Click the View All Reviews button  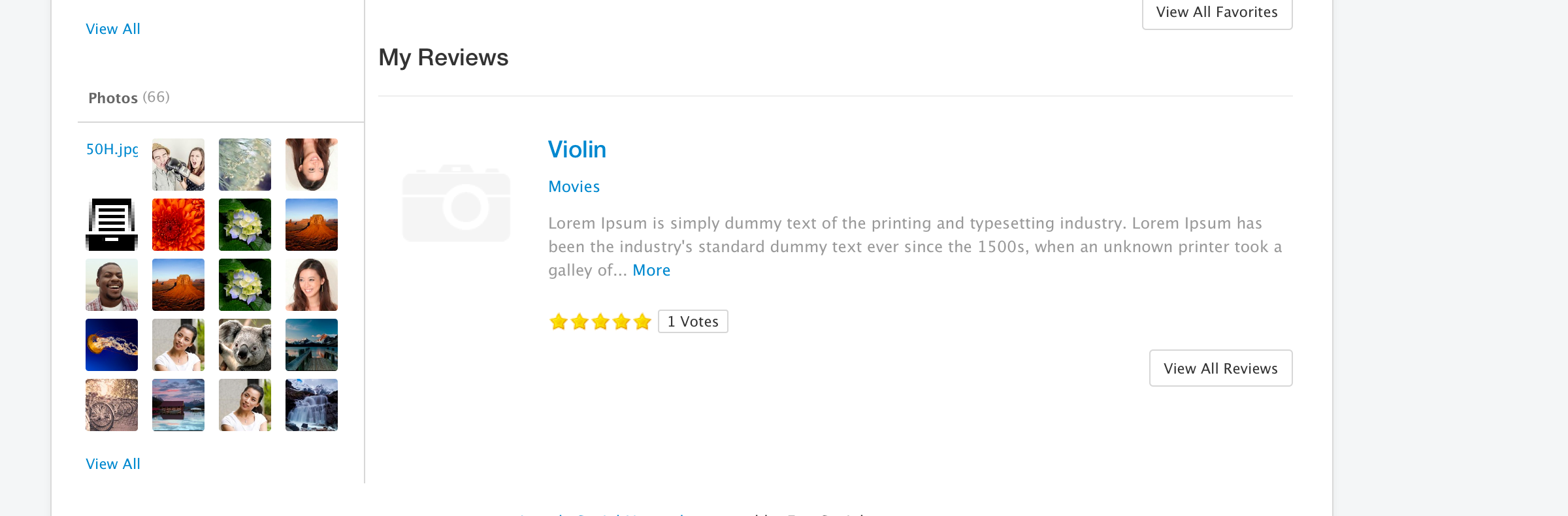click(1220, 368)
